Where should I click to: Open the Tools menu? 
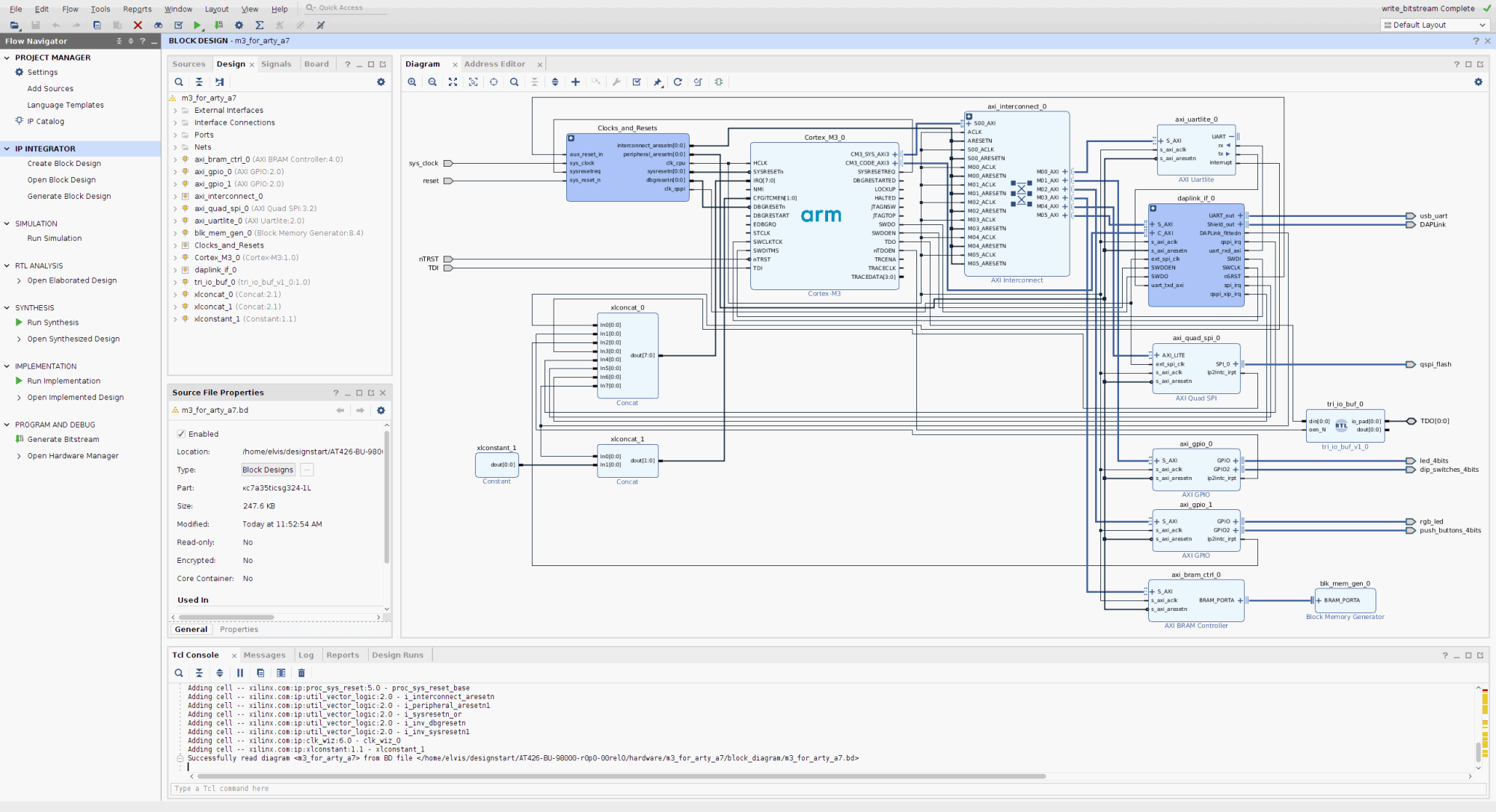(100, 9)
